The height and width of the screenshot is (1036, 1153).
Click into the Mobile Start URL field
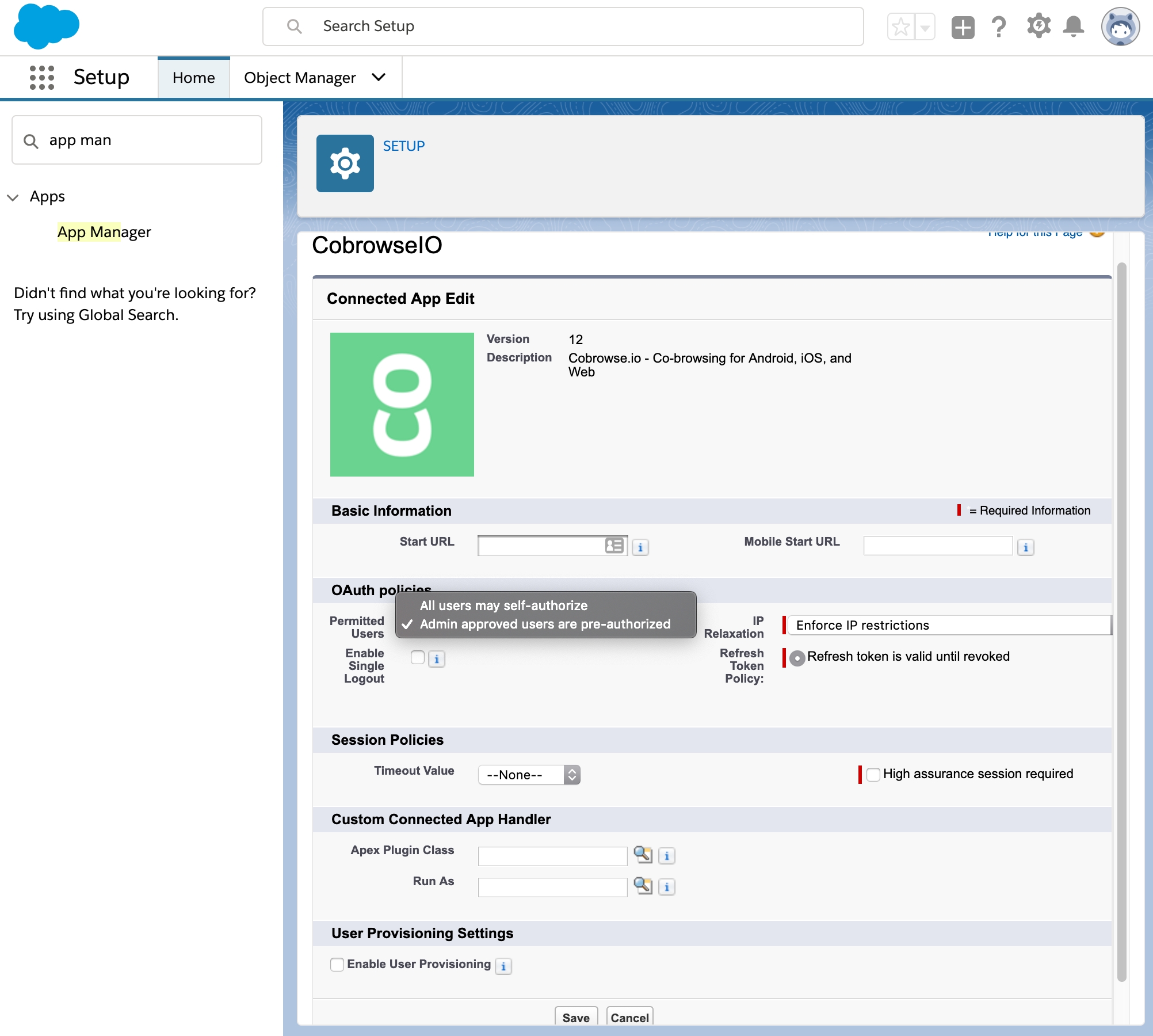click(x=938, y=546)
